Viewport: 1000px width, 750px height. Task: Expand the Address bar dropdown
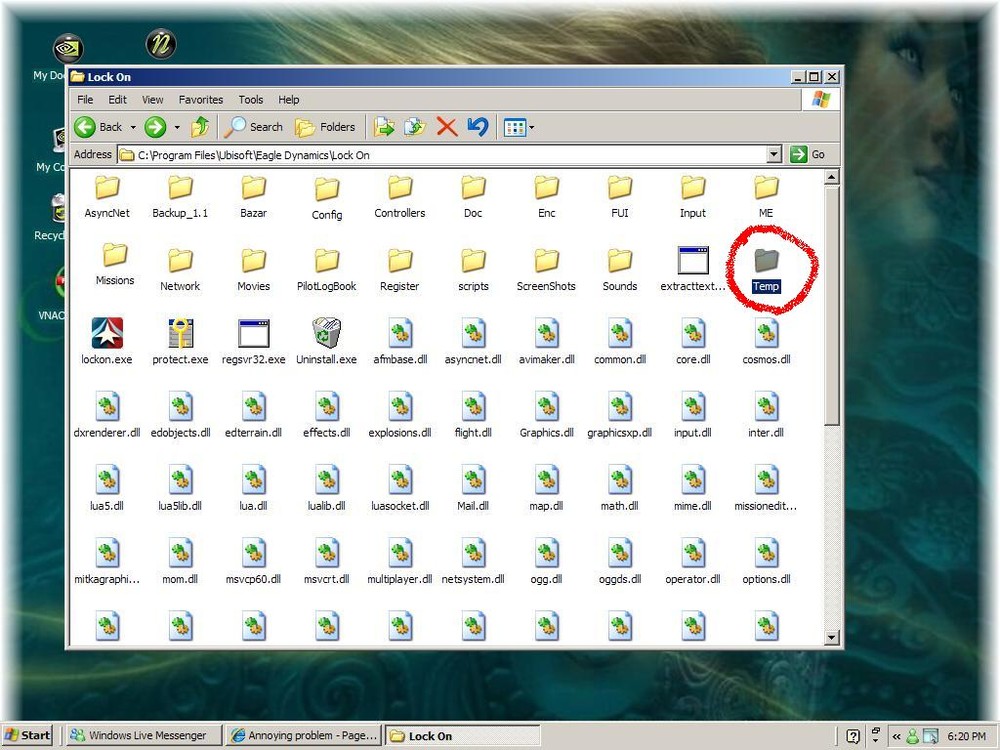click(775, 154)
